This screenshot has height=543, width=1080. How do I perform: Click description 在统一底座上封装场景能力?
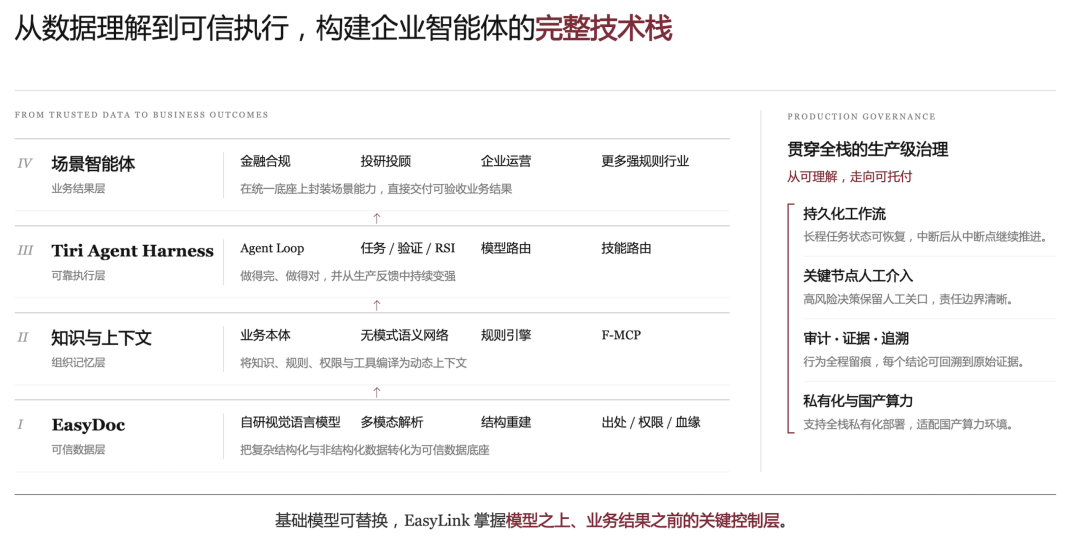376,189
